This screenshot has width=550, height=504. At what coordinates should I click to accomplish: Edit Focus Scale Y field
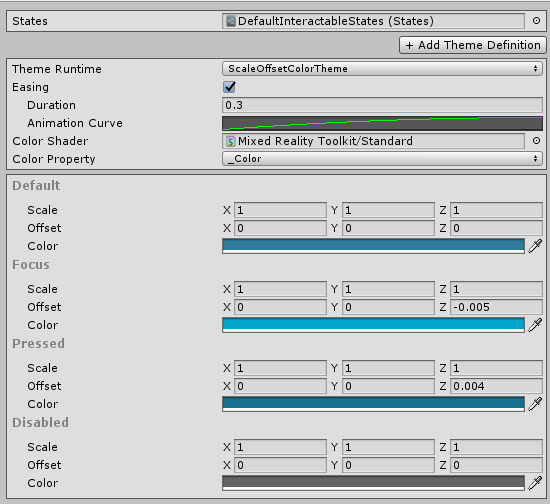(388, 289)
